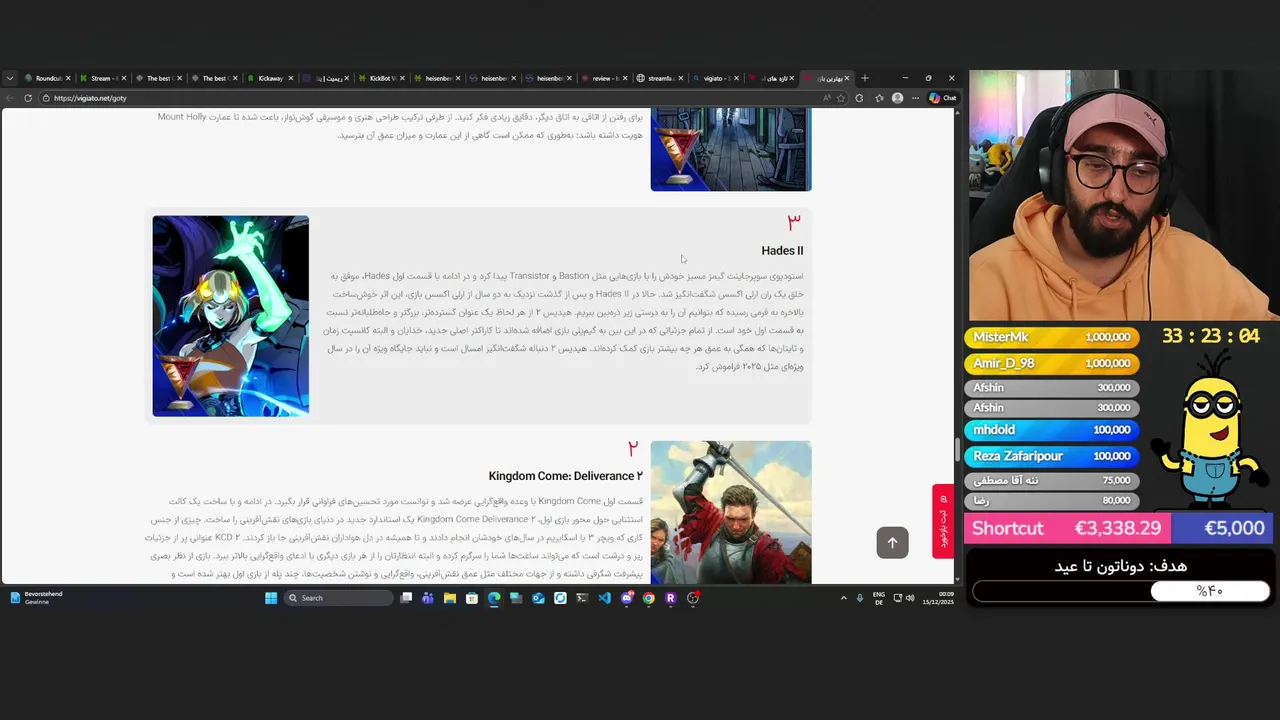
Task: Click the Amir_D_98 donor row
Action: pos(1052,363)
